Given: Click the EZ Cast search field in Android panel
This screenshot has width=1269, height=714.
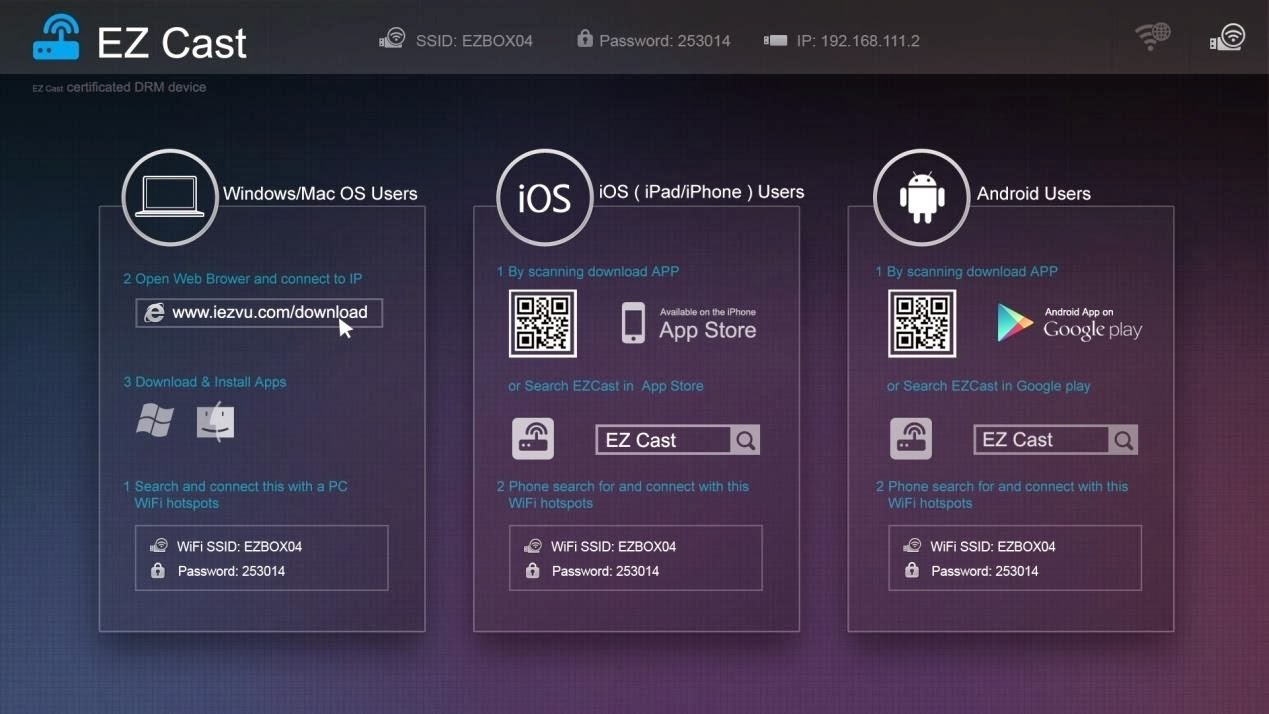Looking at the screenshot, I should [x=1055, y=440].
